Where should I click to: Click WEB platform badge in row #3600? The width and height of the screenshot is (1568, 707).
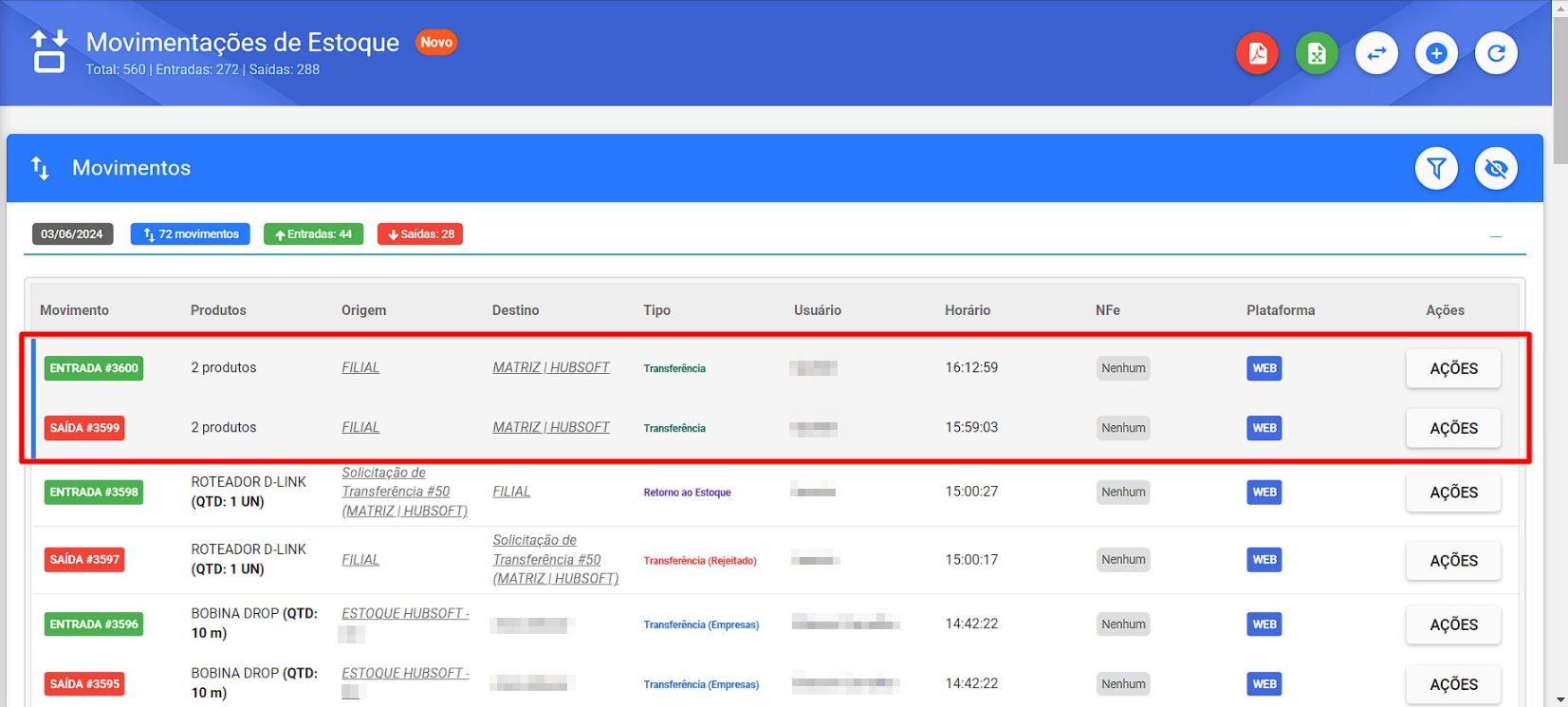coord(1264,368)
